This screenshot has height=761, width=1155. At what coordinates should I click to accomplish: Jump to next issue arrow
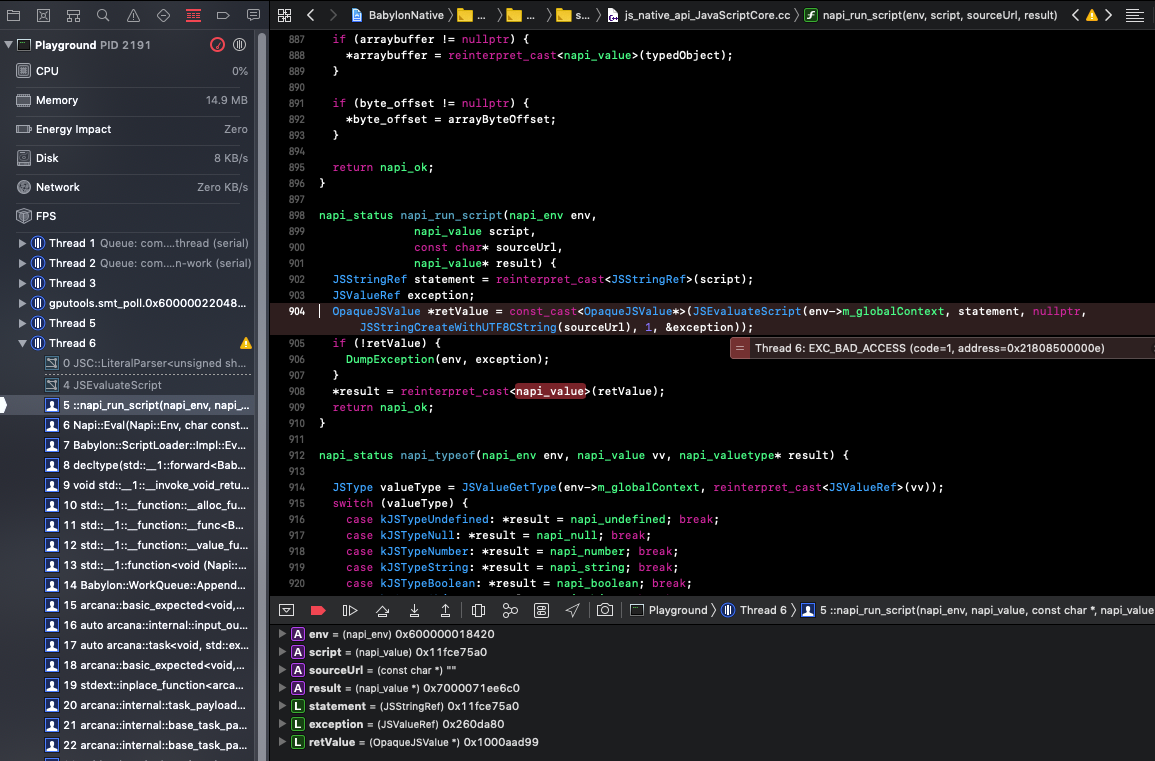coord(1109,15)
